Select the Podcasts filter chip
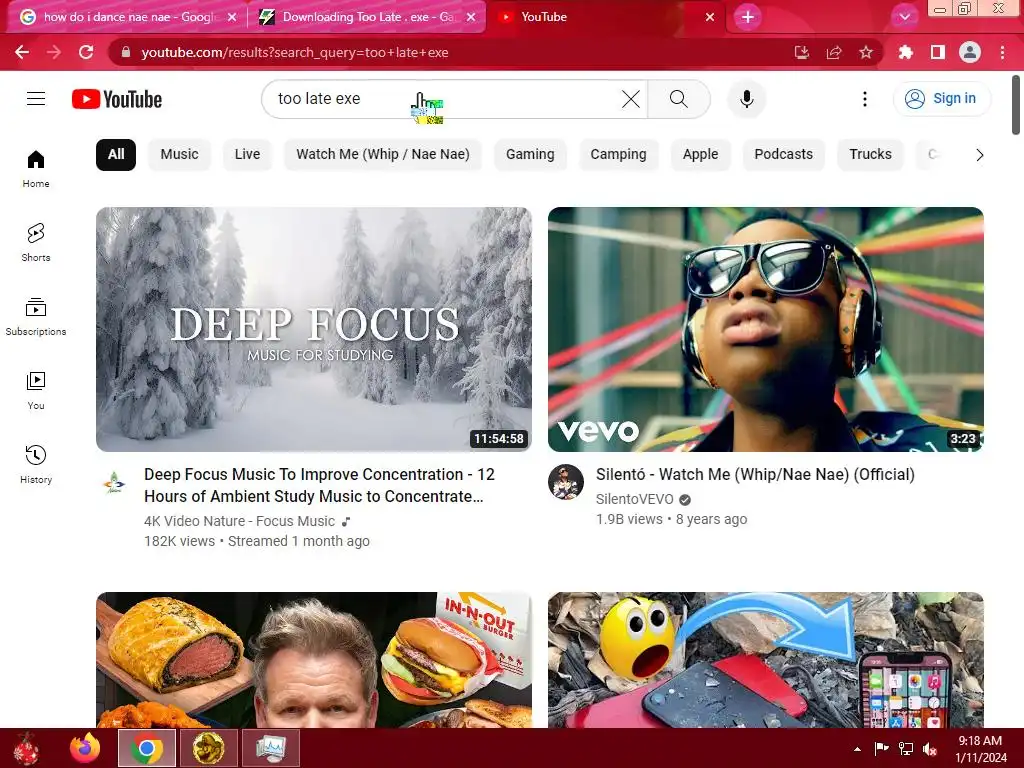The height and width of the screenshot is (768, 1024). point(784,155)
